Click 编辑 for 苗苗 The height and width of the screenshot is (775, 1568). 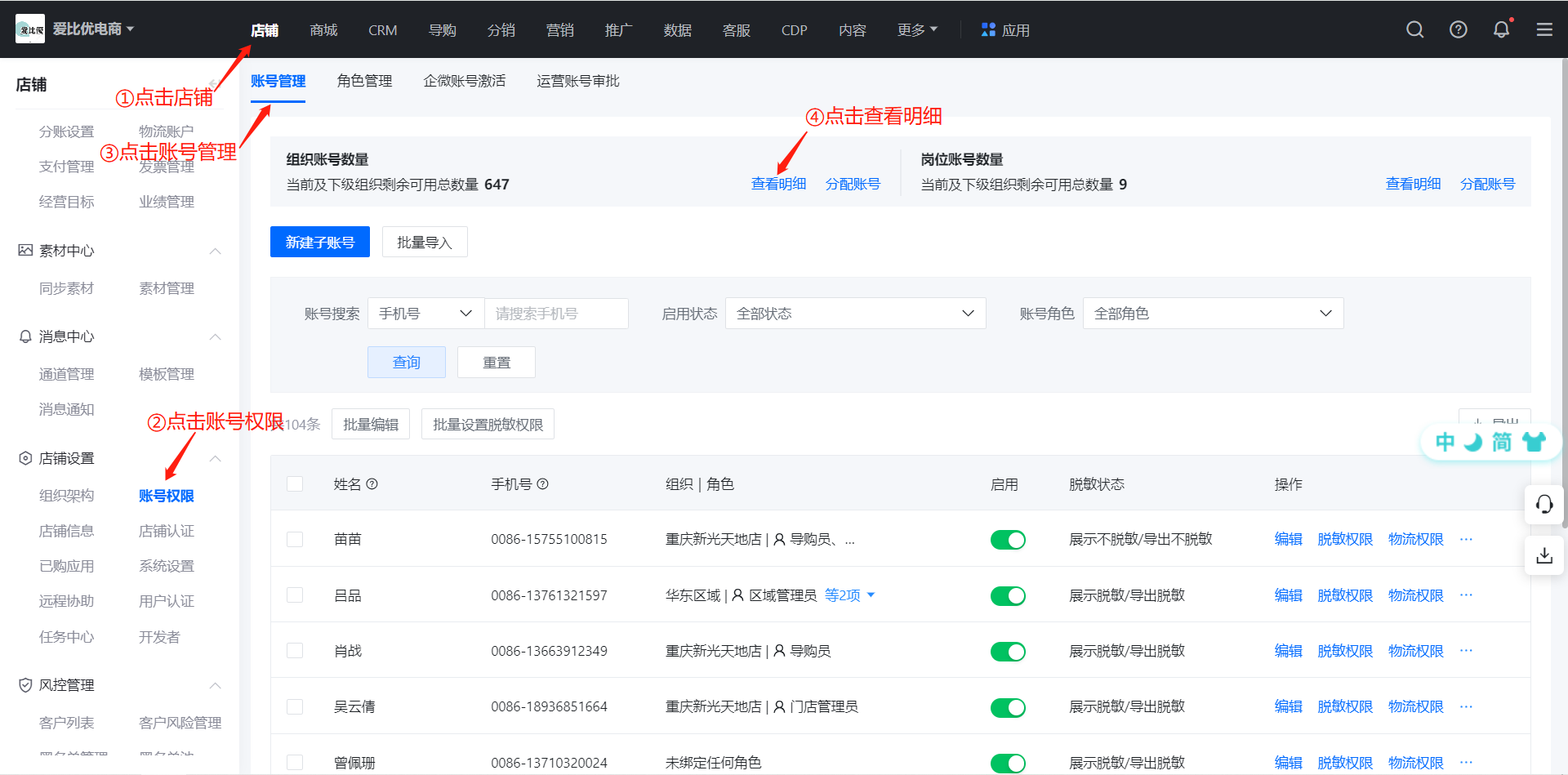1288,539
